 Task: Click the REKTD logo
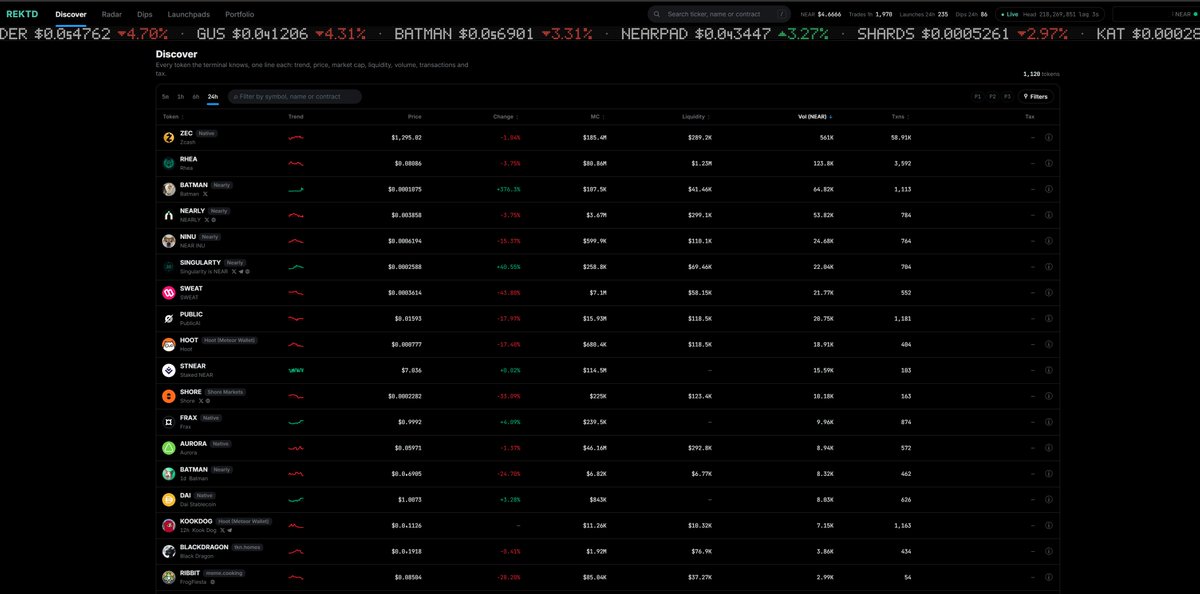[22, 15]
